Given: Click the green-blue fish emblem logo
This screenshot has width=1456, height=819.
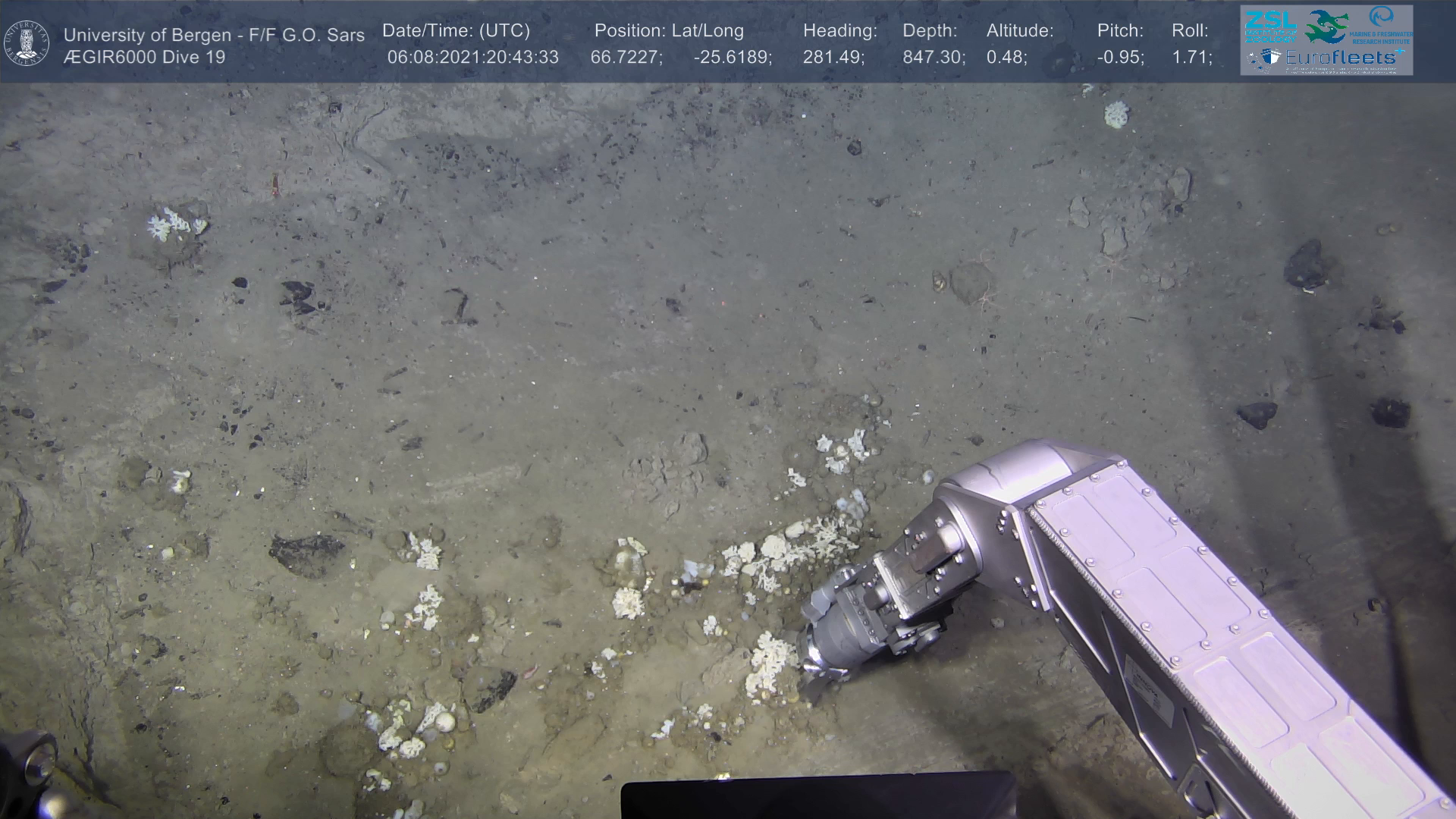Looking at the screenshot, I should [x=1325, y=27].
